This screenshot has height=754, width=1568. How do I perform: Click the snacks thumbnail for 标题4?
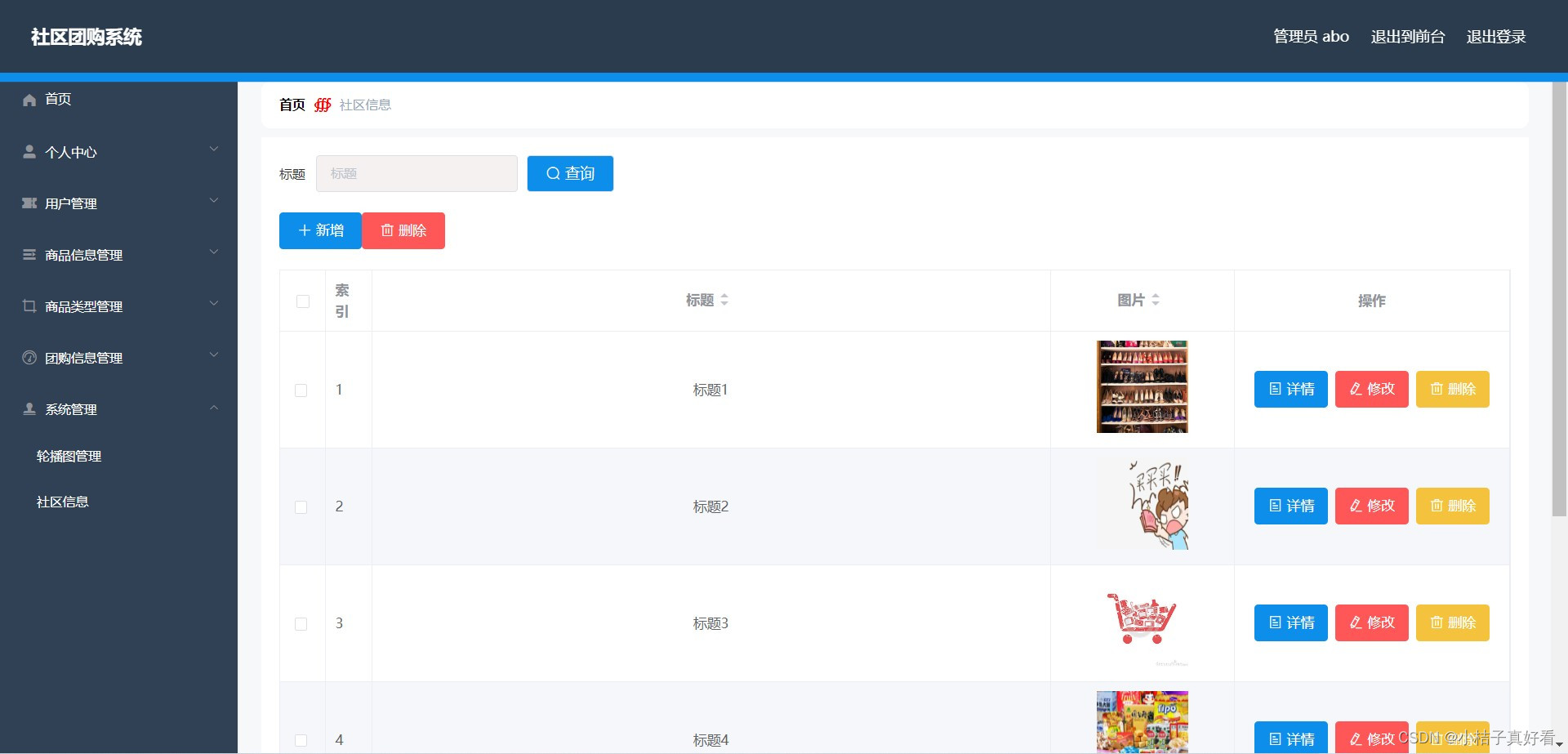[x=1142, y=722]
